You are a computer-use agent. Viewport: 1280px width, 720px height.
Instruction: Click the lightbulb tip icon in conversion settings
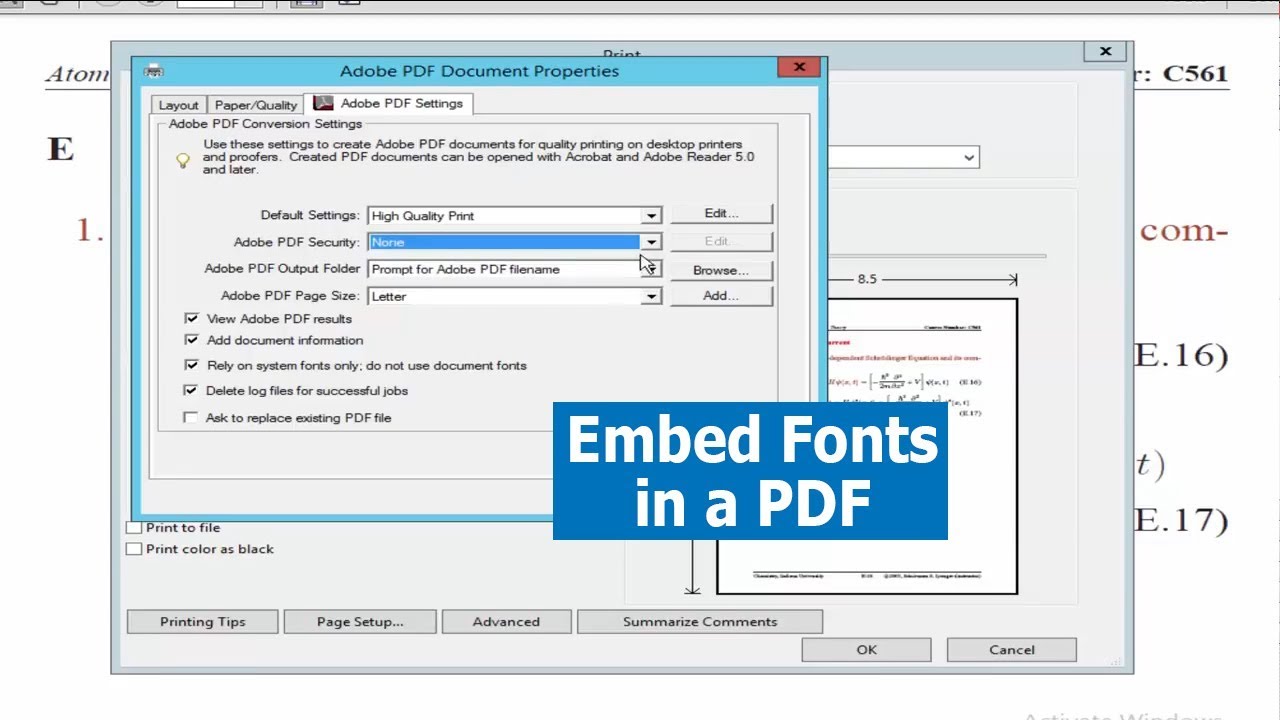[182, 160]
